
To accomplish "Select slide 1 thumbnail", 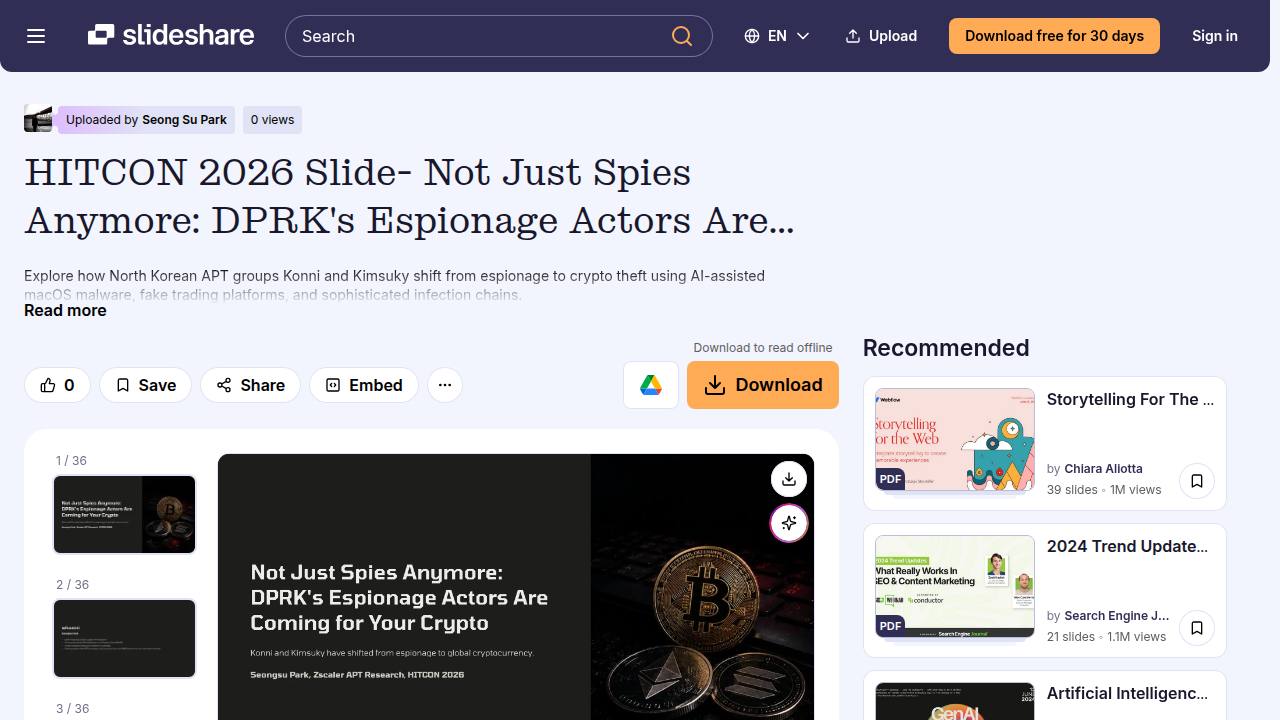I will pos(125,514).
